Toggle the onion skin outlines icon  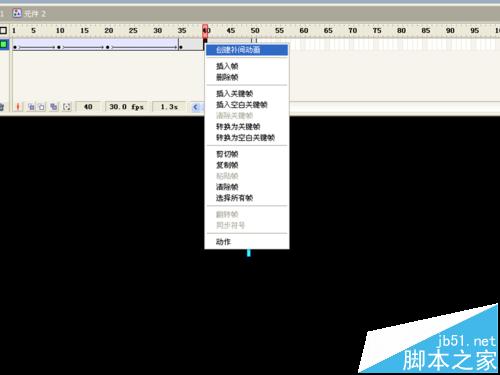pos(41,107)
